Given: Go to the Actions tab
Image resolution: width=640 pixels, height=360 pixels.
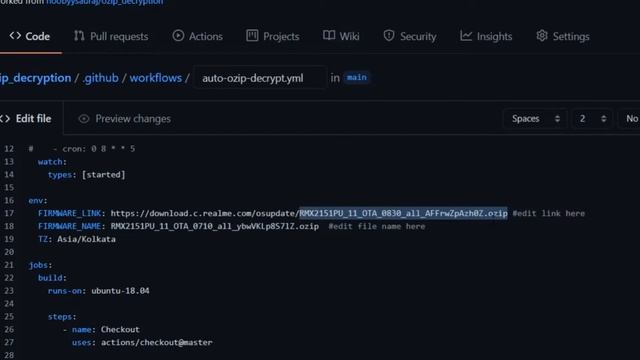Looking at the screenshot, I should tap(198, 36).
